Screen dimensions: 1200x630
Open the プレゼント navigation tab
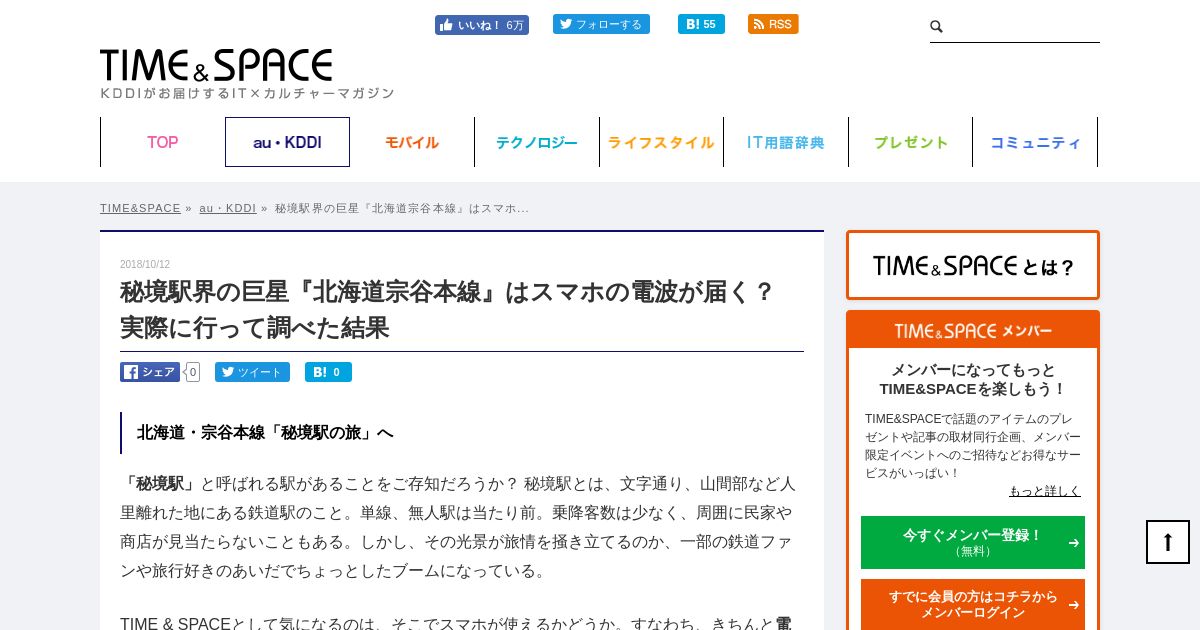coord(910,142)
